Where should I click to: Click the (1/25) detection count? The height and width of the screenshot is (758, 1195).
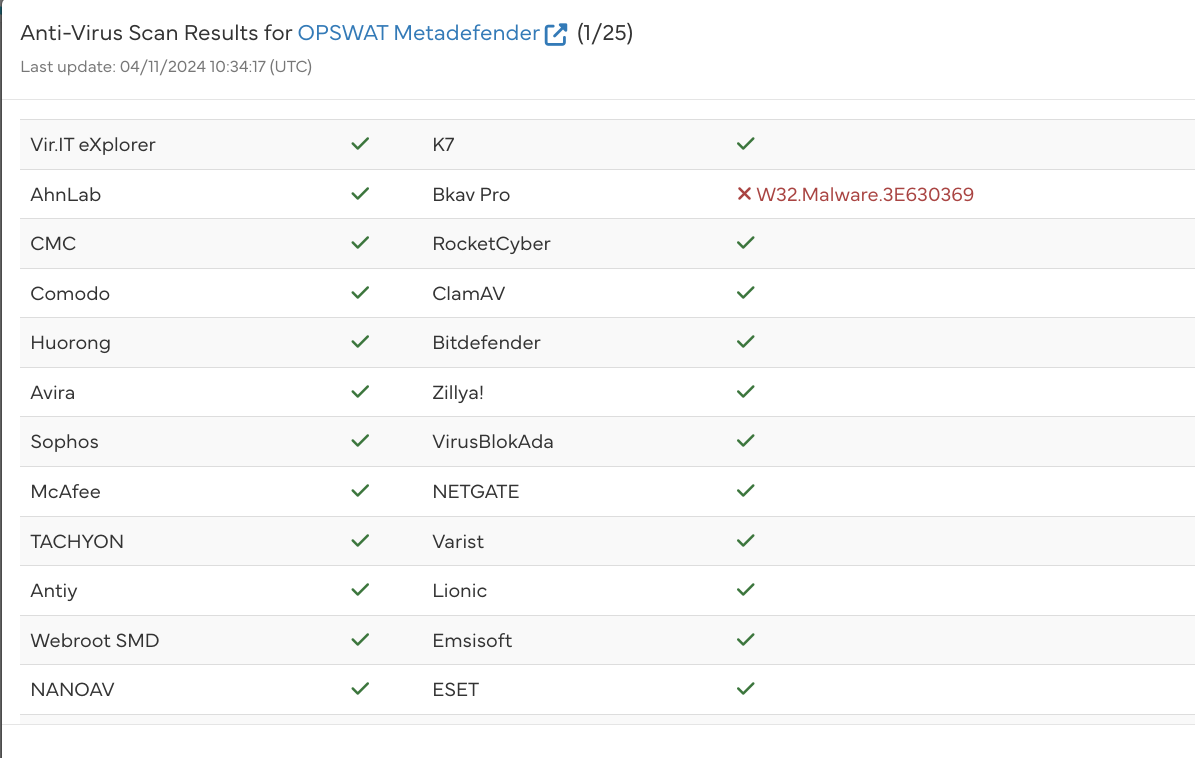point(605,33)
